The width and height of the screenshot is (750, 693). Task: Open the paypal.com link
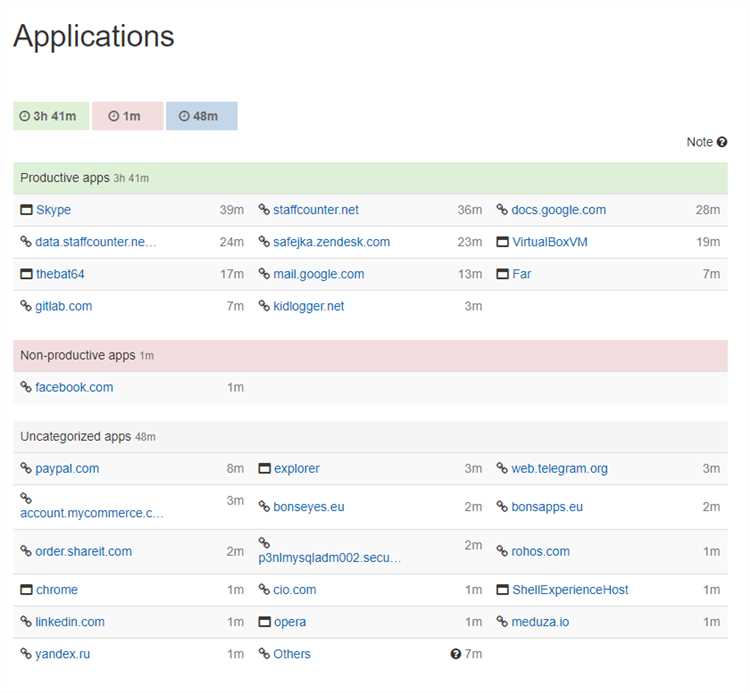[67, 469]
